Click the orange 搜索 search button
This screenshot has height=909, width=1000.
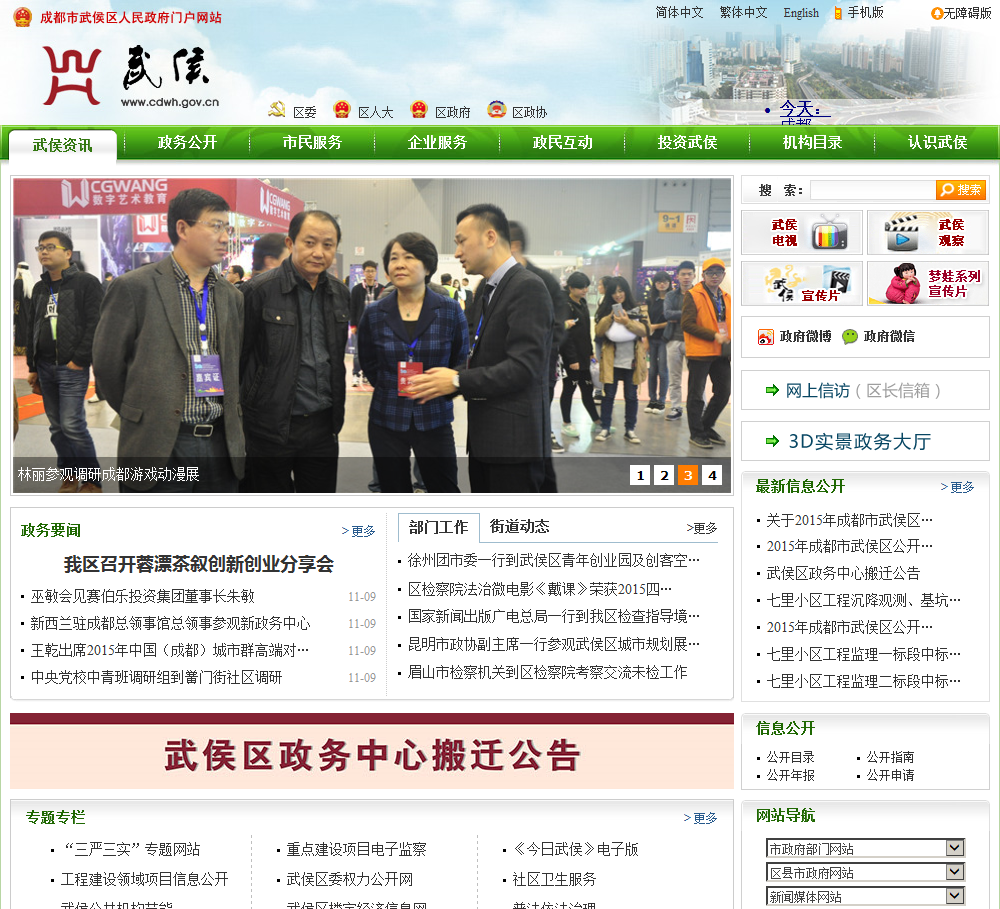click(960, 190)
